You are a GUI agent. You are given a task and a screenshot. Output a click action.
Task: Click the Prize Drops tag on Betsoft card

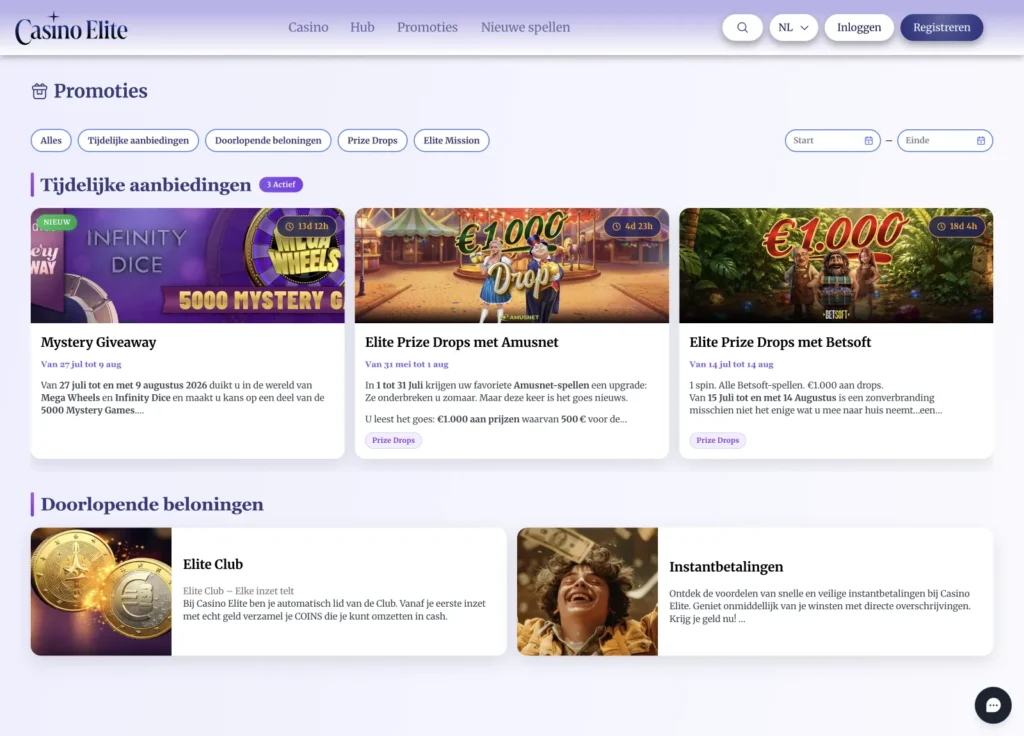(718, 440)
